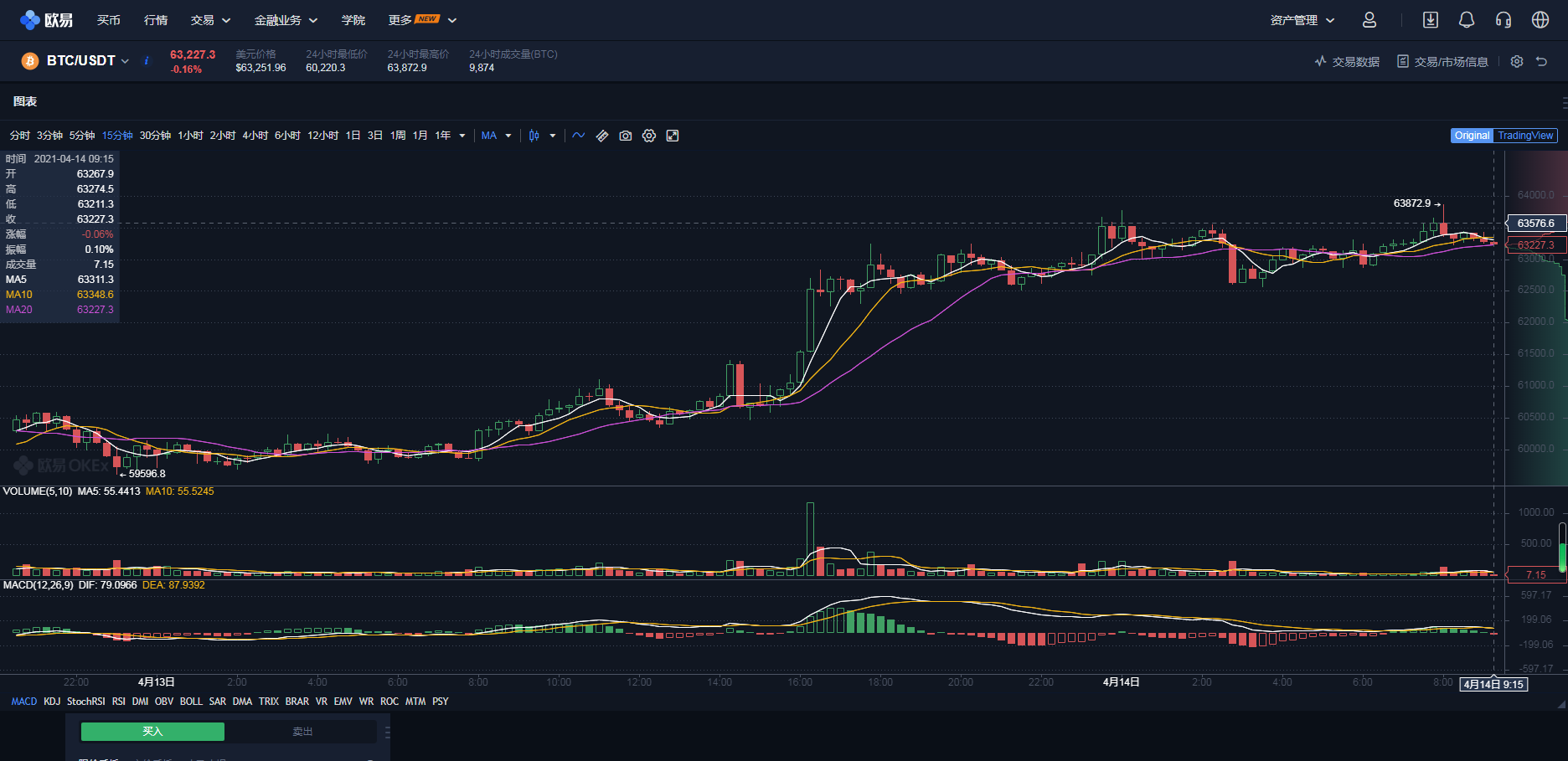Select the RSI indicator
This screenshot has height=761, width=1568.
tap(119, 702)
